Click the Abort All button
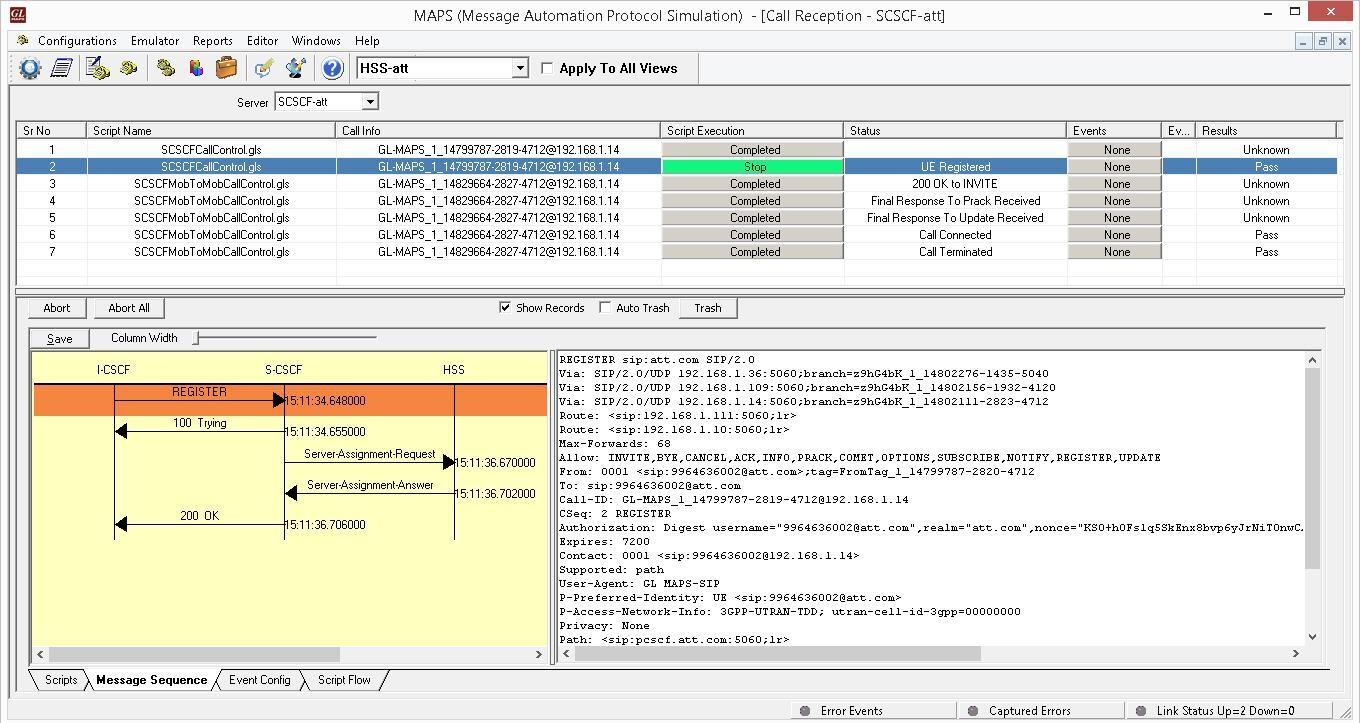1360x723 pixels. pyautogui.click(x=129, y=308)
